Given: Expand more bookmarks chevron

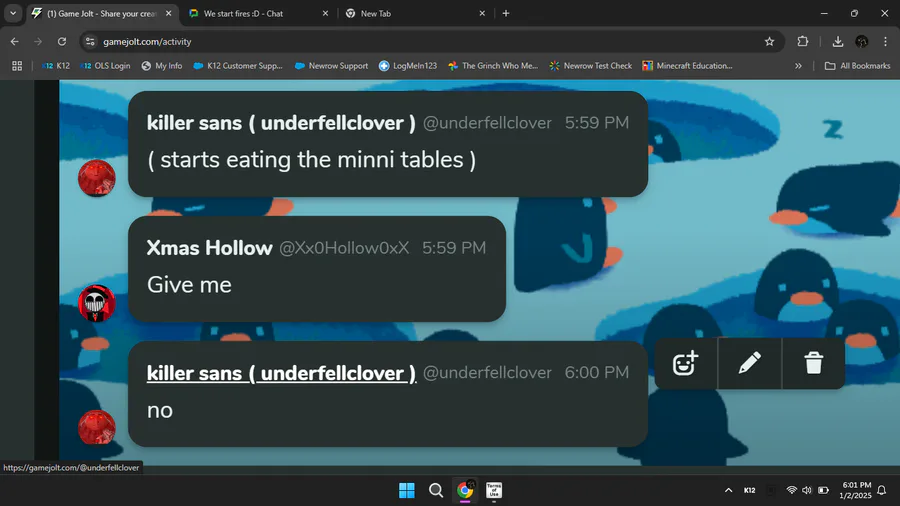Looking at the screenshot, I should point(798,66).
